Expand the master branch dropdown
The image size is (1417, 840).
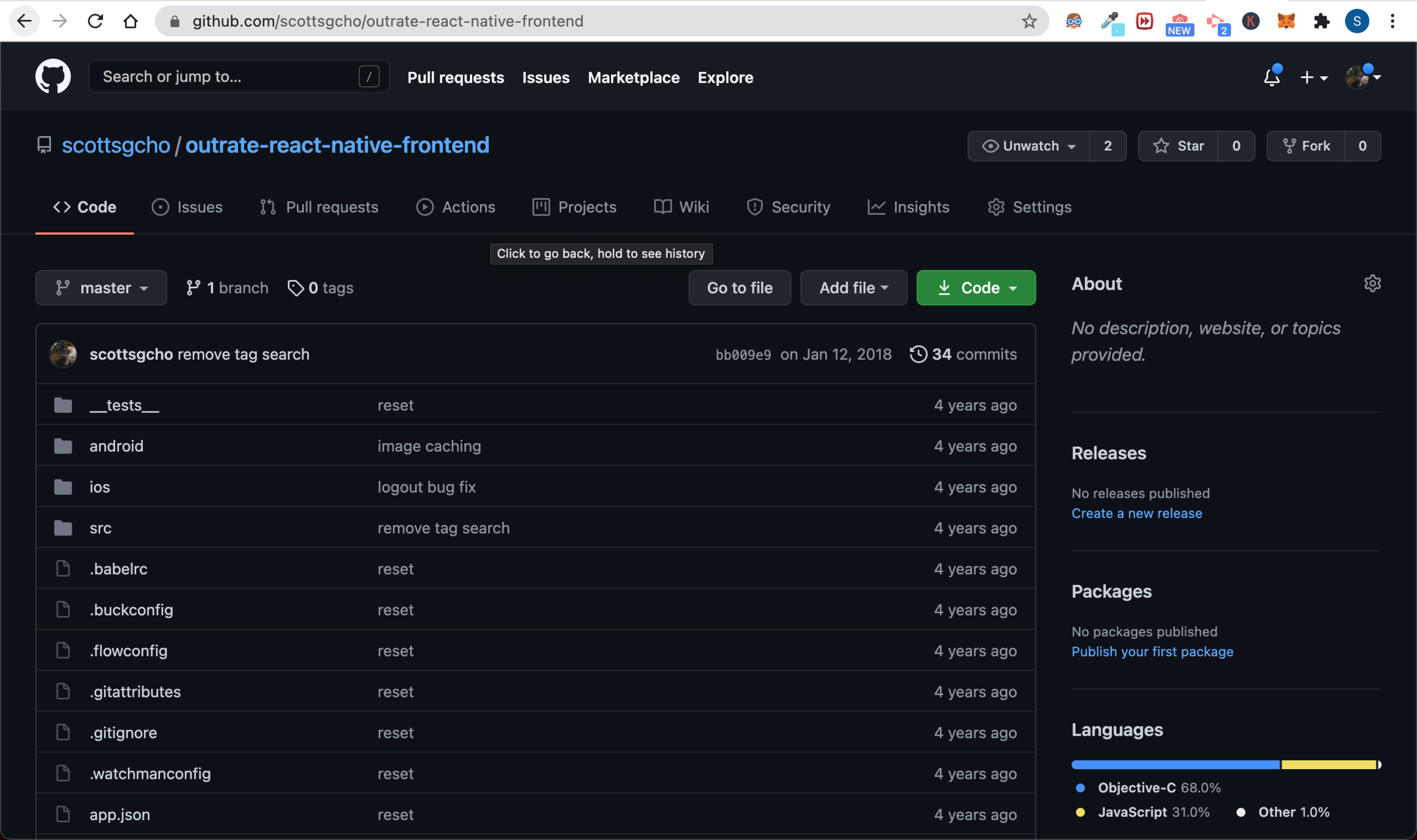pos(101,288)
